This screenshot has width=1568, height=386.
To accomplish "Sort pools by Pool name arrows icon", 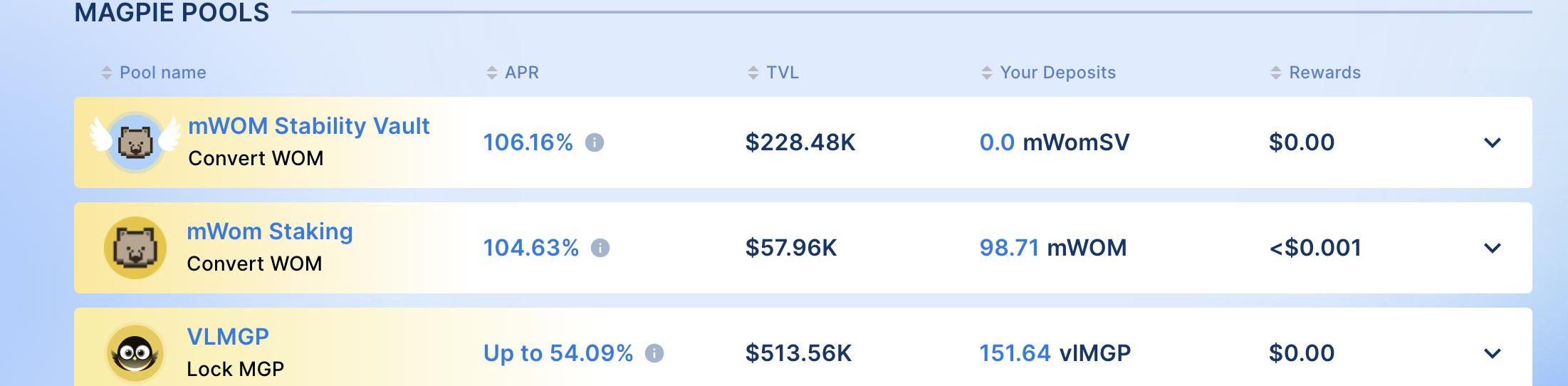I will pyautogui.click(x=107, y=73).
